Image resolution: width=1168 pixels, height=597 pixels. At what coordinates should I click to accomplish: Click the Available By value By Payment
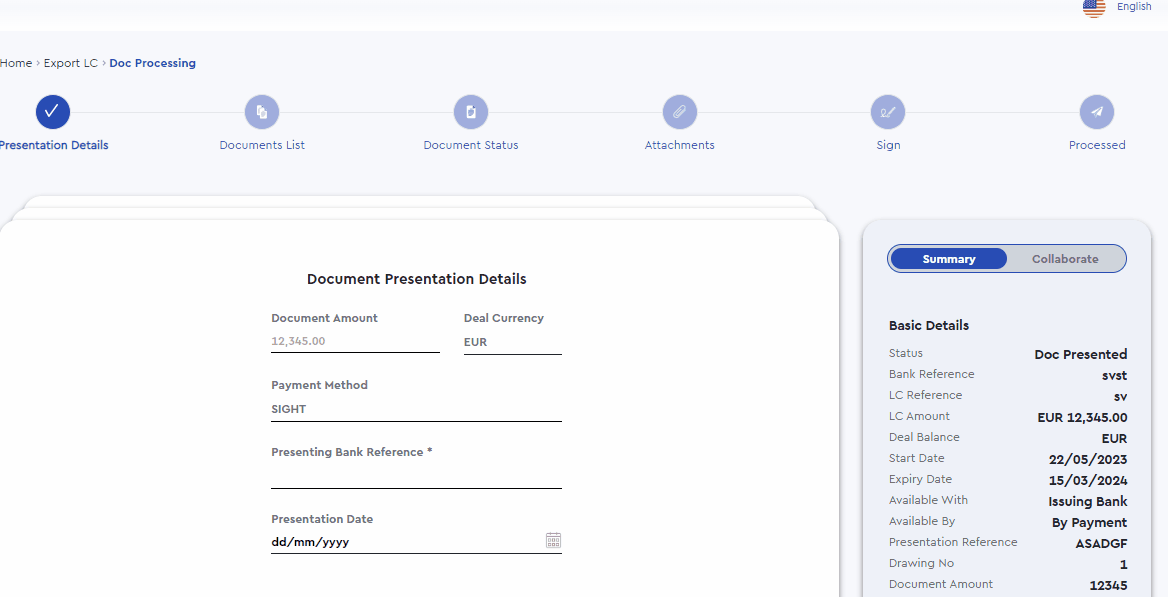[1089, 522]
